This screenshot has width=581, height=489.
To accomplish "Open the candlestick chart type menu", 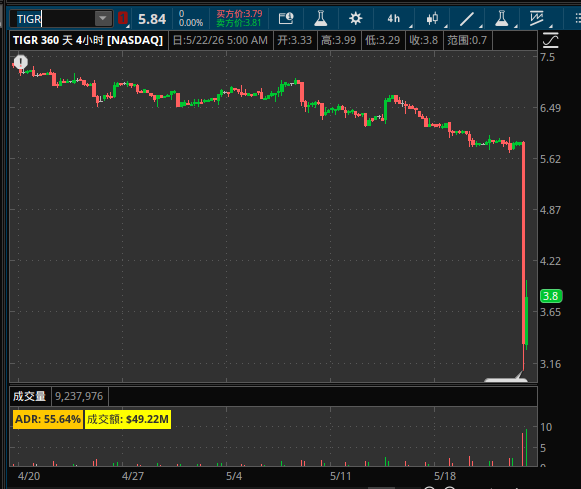I will pyautogui.click(x=432, y=18).
